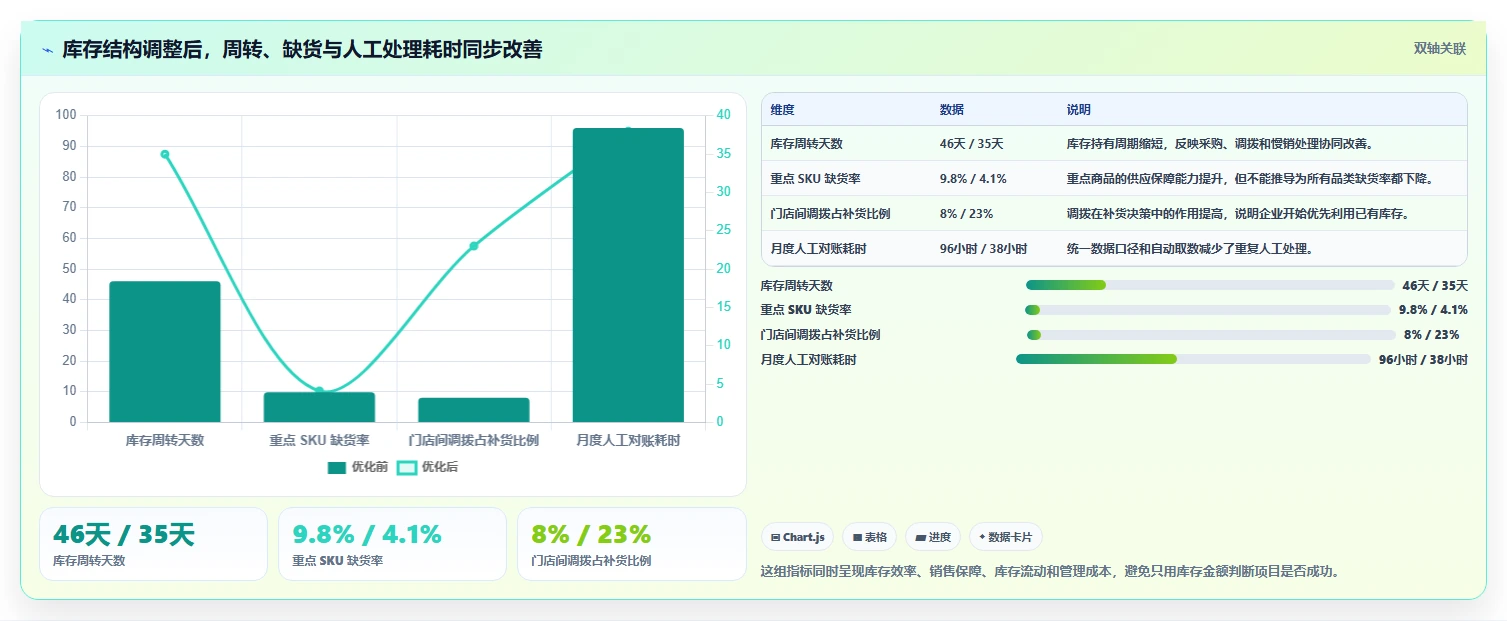Click the line point above 库存周转天数 bar
This screenshot has width=1507, height=621.
(165, 154)
